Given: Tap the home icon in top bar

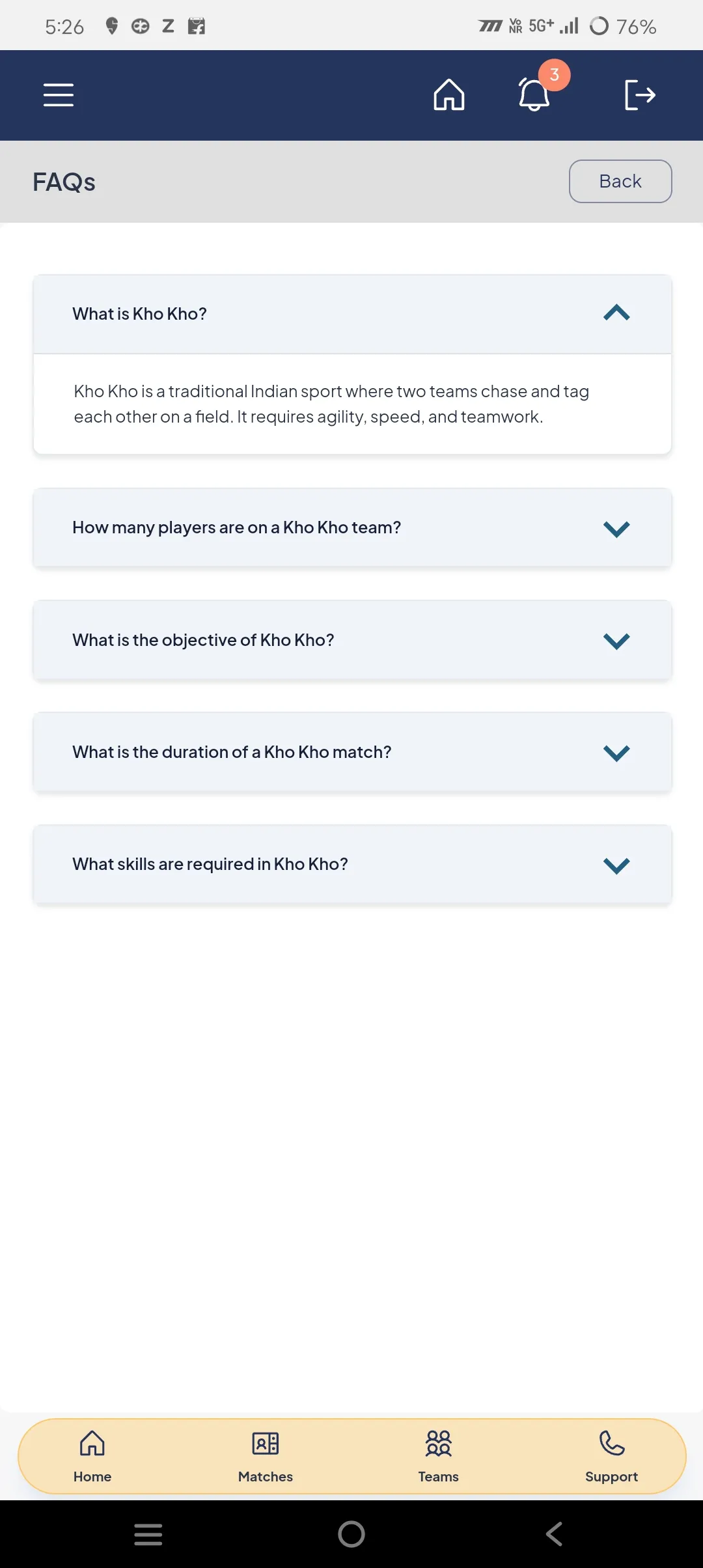Looking at the screenshot, I should coord(449,95).
